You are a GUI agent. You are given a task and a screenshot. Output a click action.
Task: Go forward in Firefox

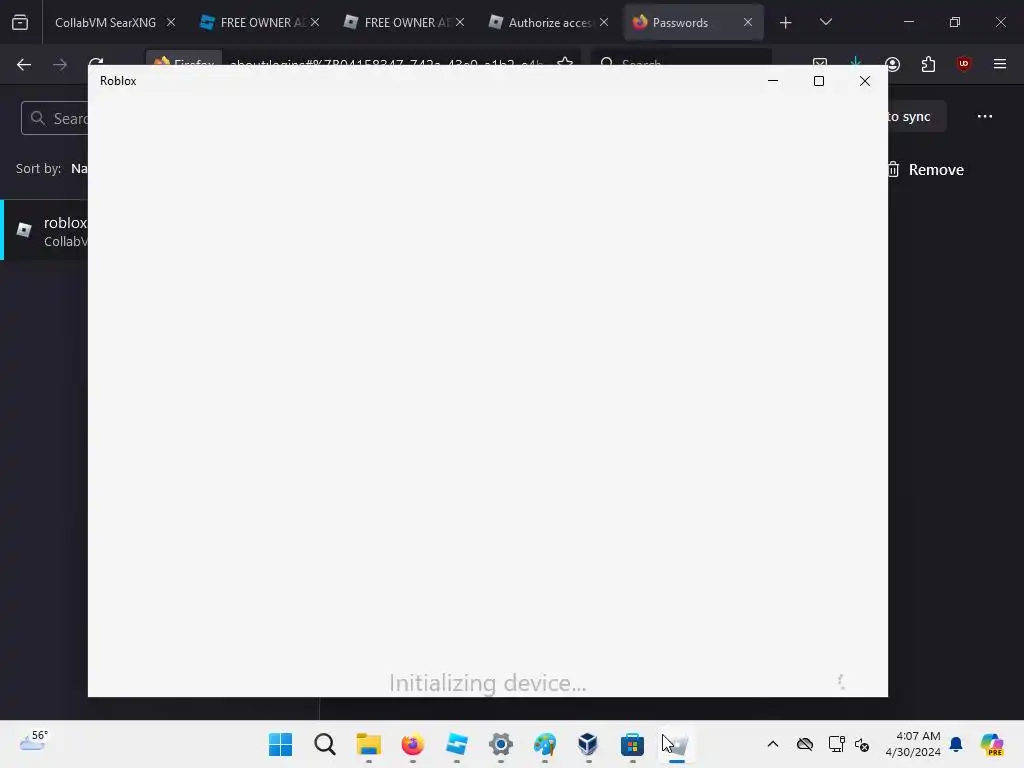point(60,64)
